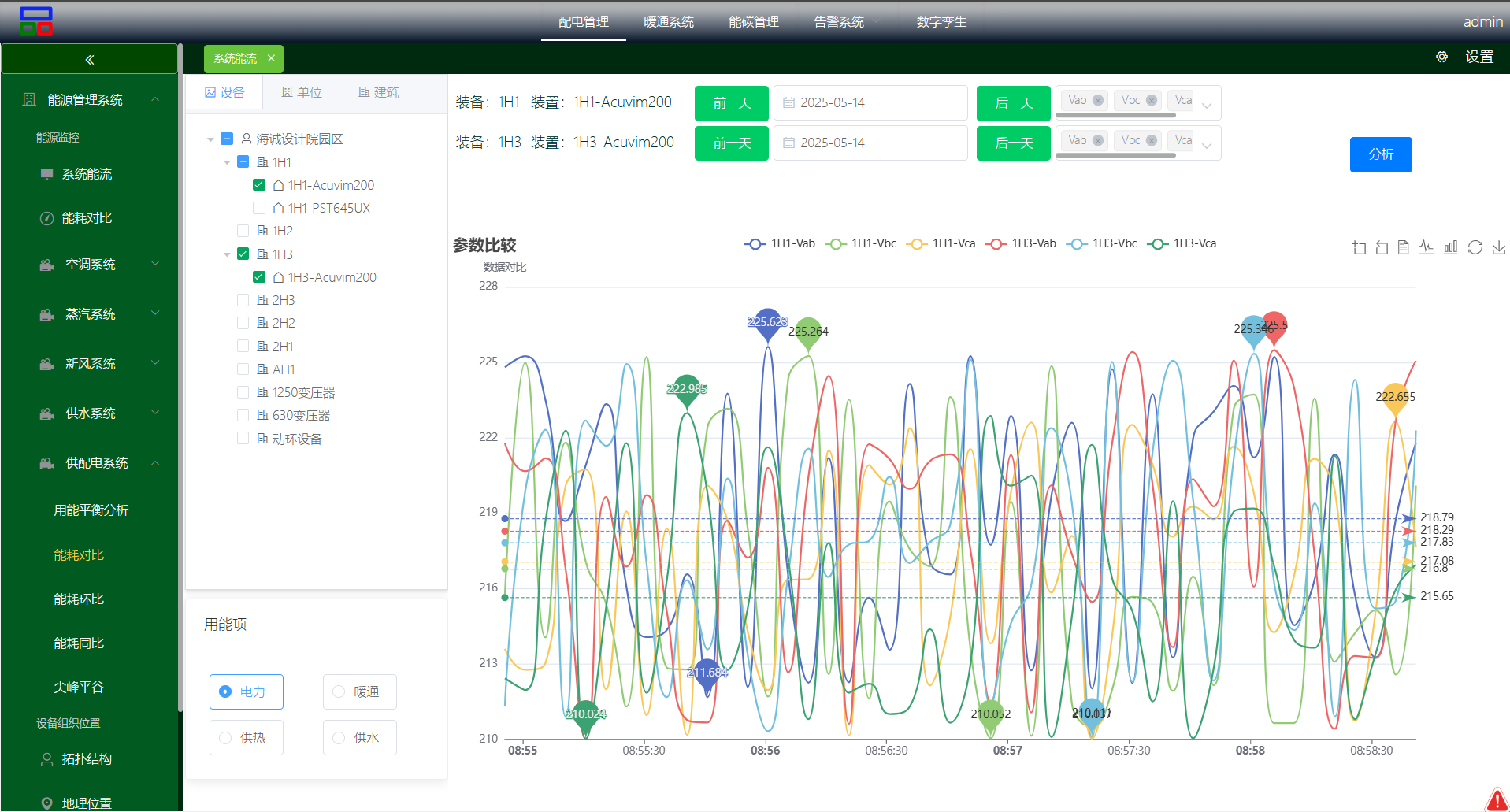Click the chart restore refresh icon
The height and width of the screenshot is (812, 1510).
click(x=1475, y=247)
